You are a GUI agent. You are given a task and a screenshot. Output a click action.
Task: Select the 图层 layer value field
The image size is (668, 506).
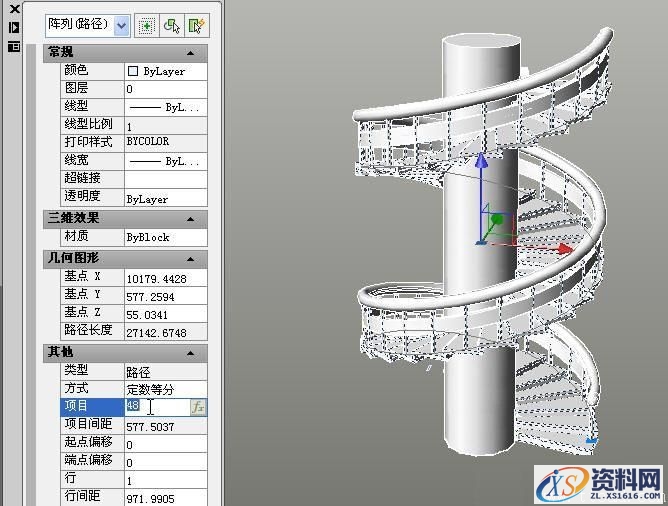165,89
